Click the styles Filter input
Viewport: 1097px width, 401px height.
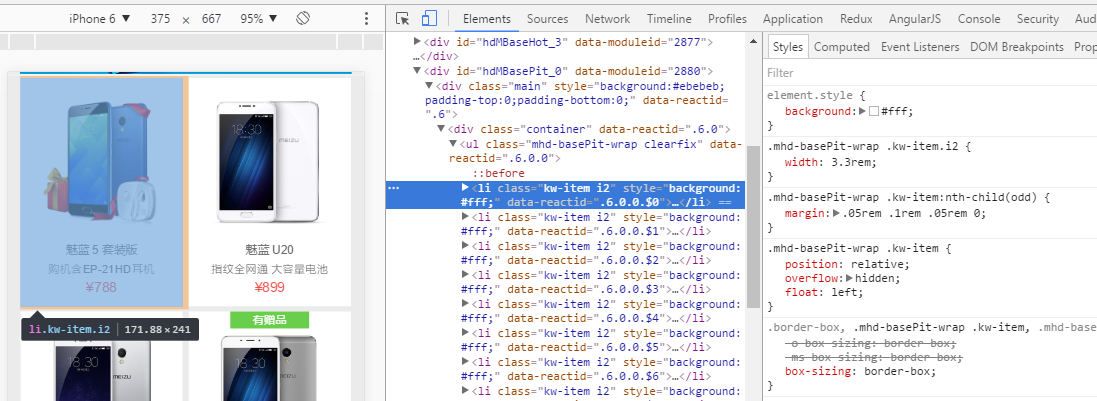click(930, 73)
